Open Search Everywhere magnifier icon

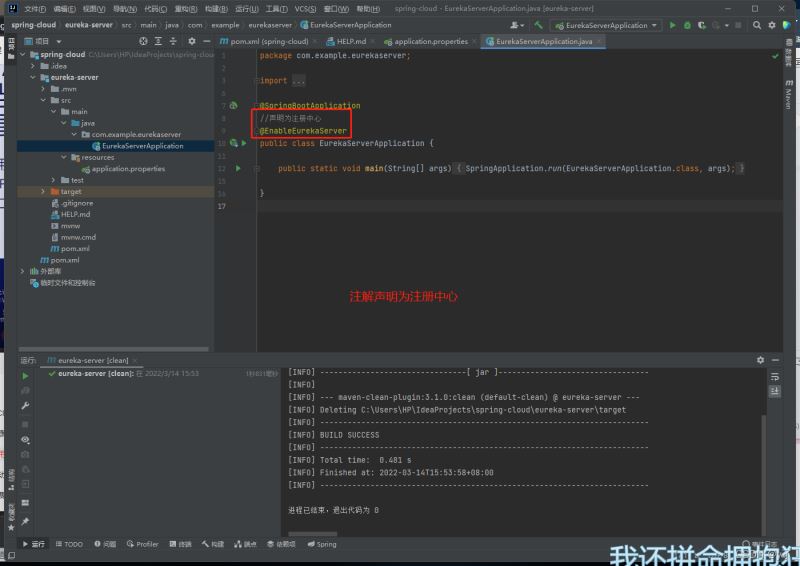coord(757,25)
